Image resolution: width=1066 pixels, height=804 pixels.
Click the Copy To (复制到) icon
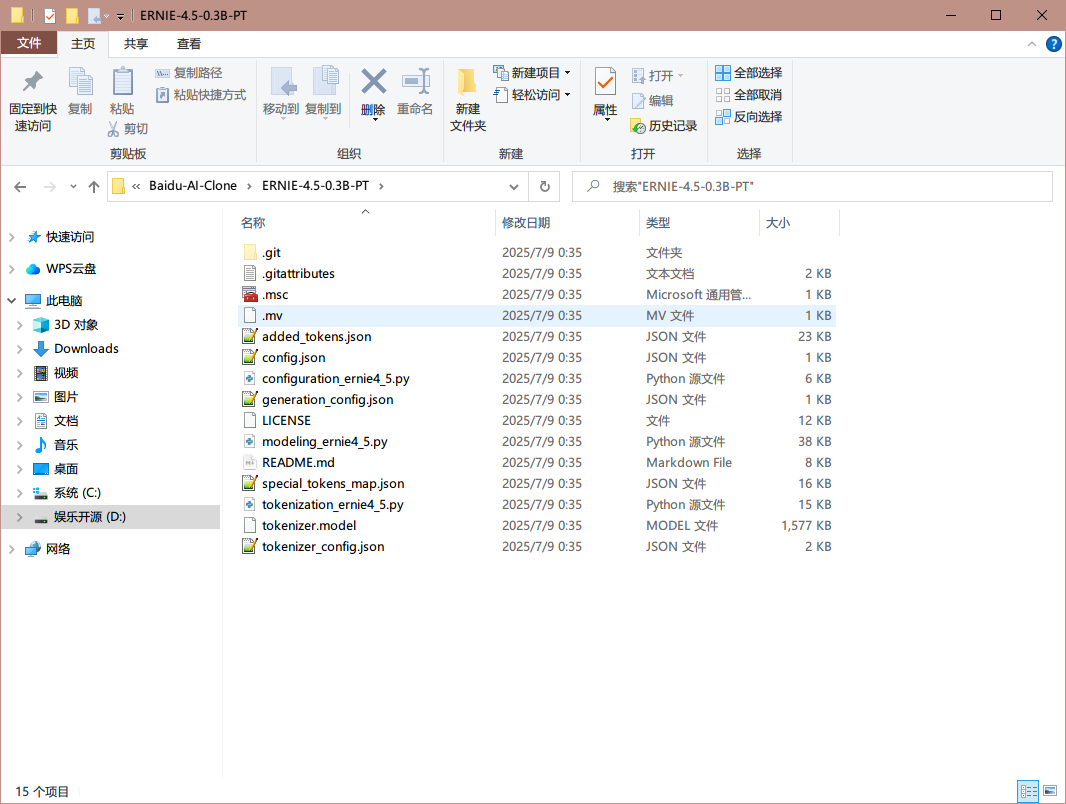[325, 82]
